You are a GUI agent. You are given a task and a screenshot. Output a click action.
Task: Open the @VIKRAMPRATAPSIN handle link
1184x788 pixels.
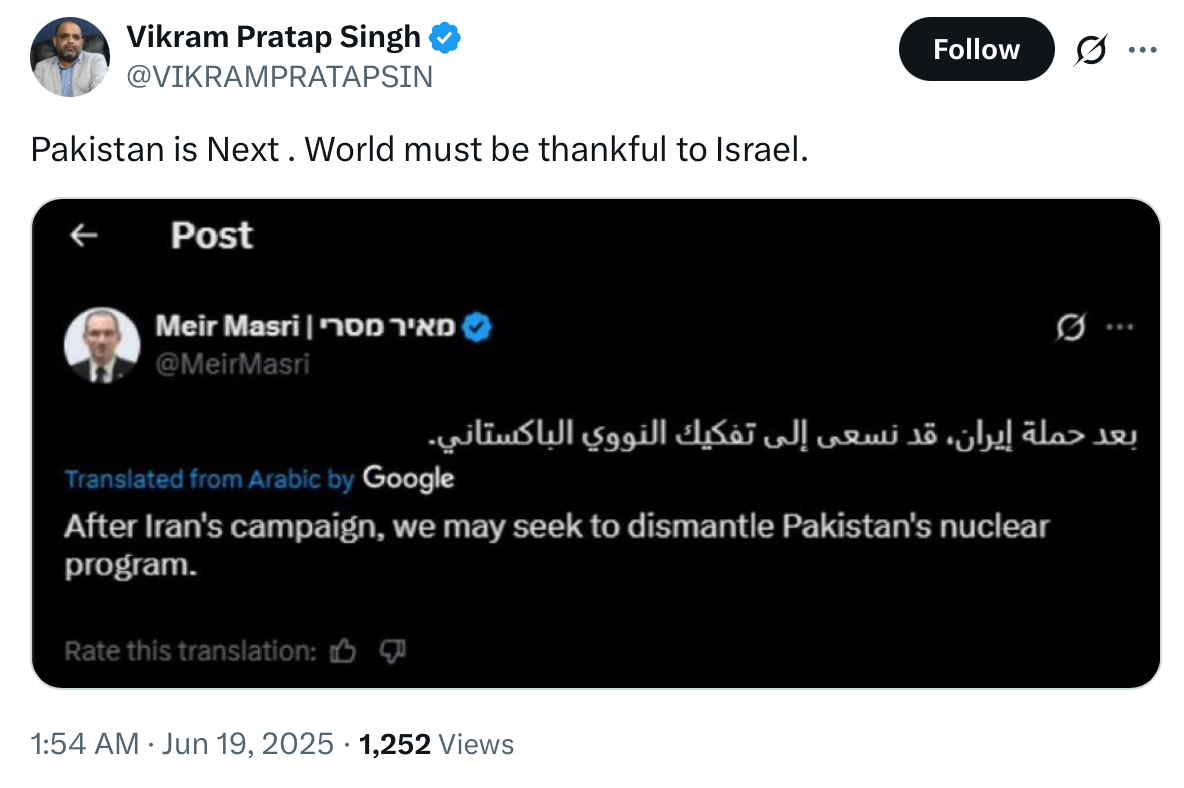[279, 77]
